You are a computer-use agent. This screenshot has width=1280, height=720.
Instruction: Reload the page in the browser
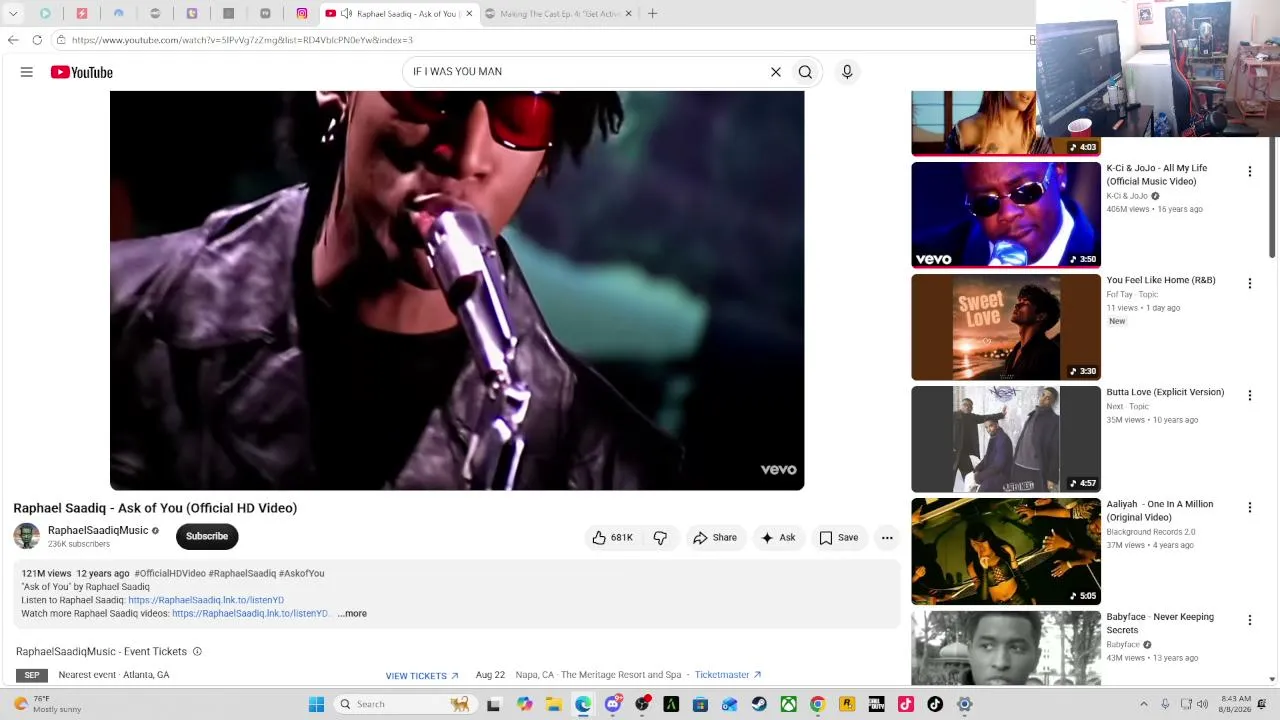click(37, 40)
